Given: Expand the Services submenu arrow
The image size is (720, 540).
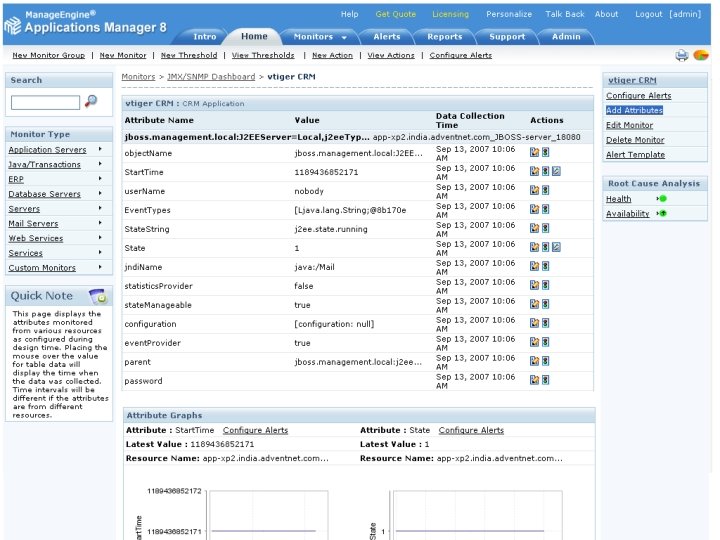Looking at the screenshot, I should tap(100, 252).
